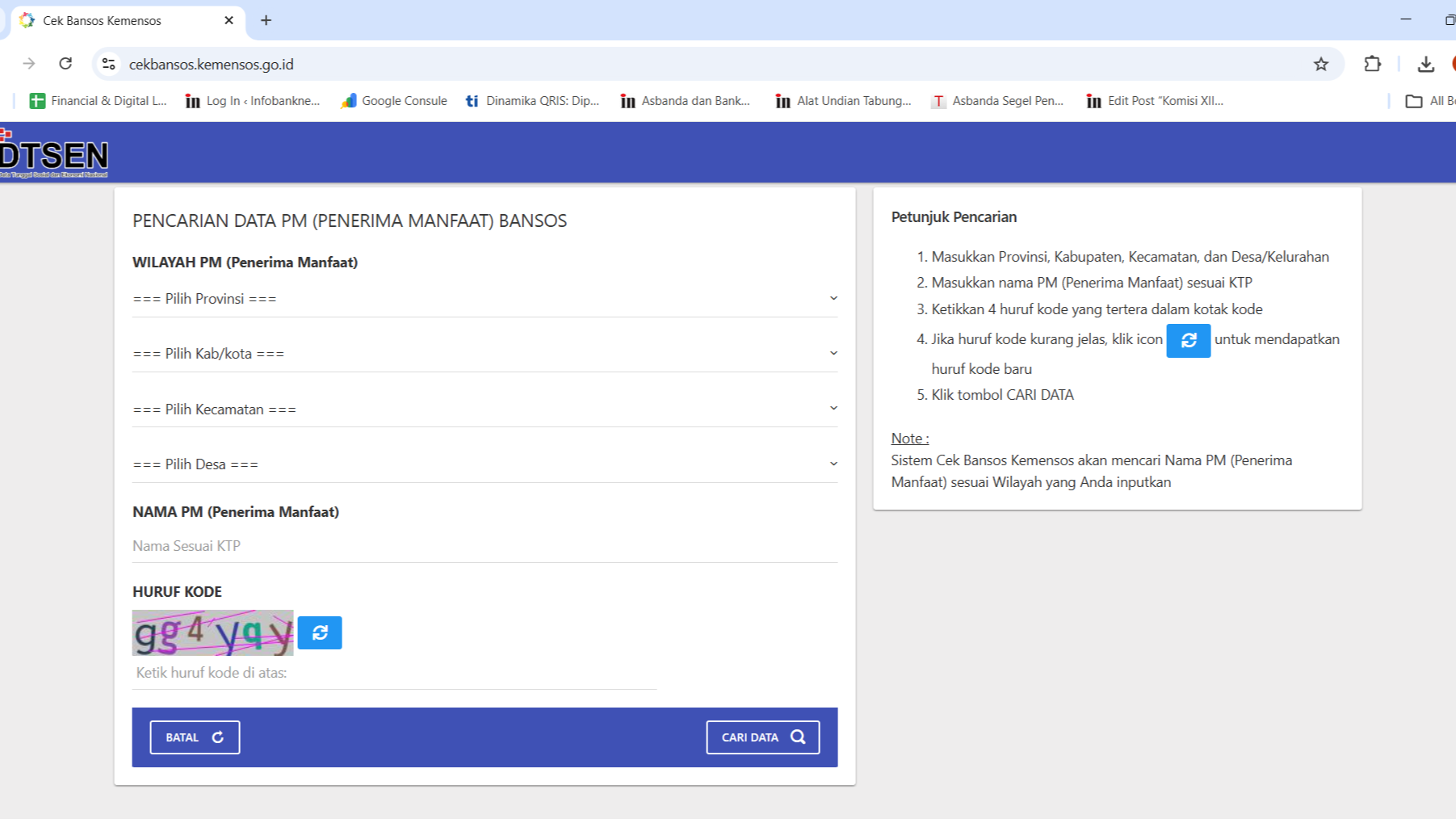Expand the Pilih Provinsi dropdown

pyautogui.click(x=485, y=299)
